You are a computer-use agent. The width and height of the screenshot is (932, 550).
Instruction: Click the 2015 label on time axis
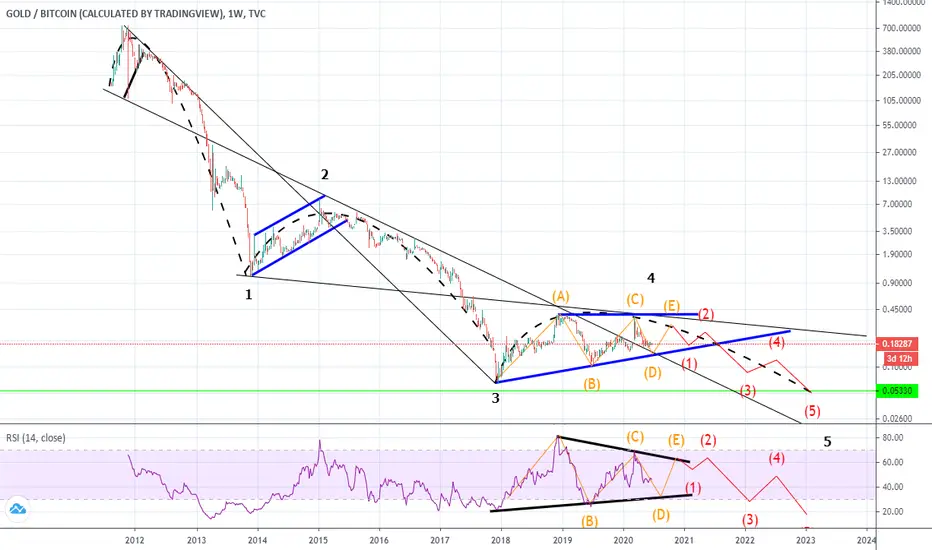[x=318, y=540]
